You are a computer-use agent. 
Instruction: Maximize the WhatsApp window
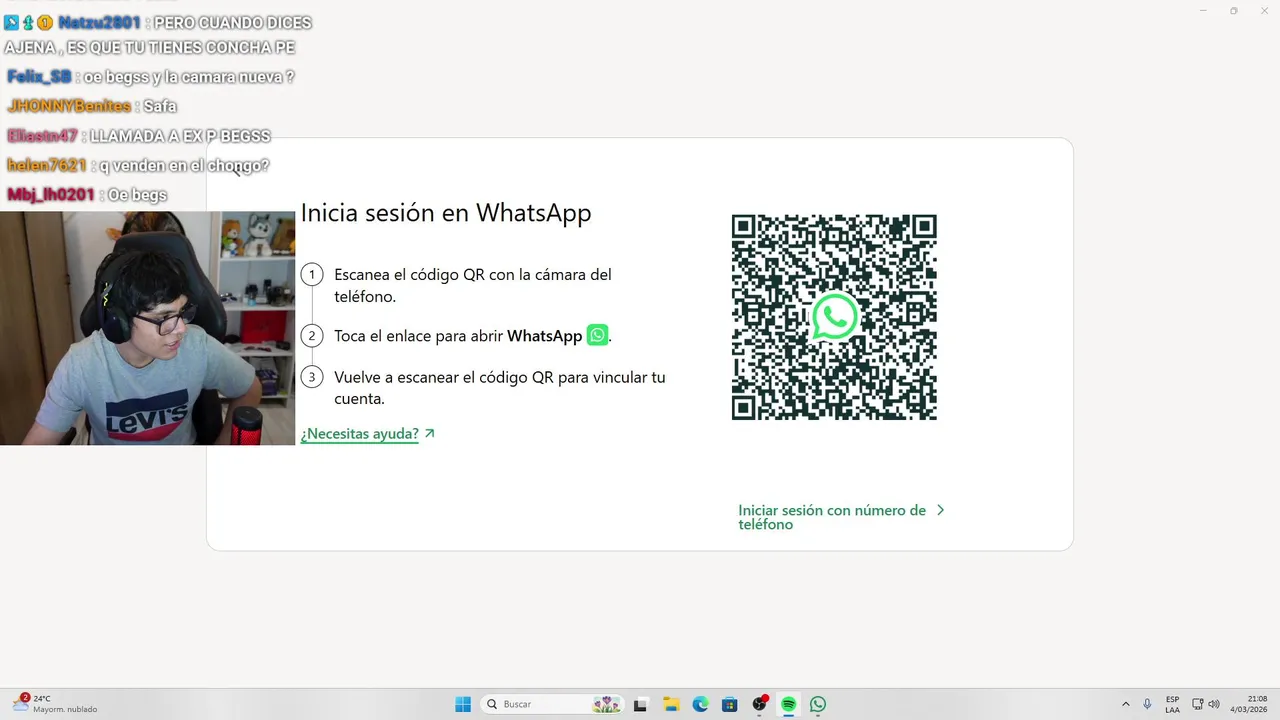click(x=1233, y=11)
